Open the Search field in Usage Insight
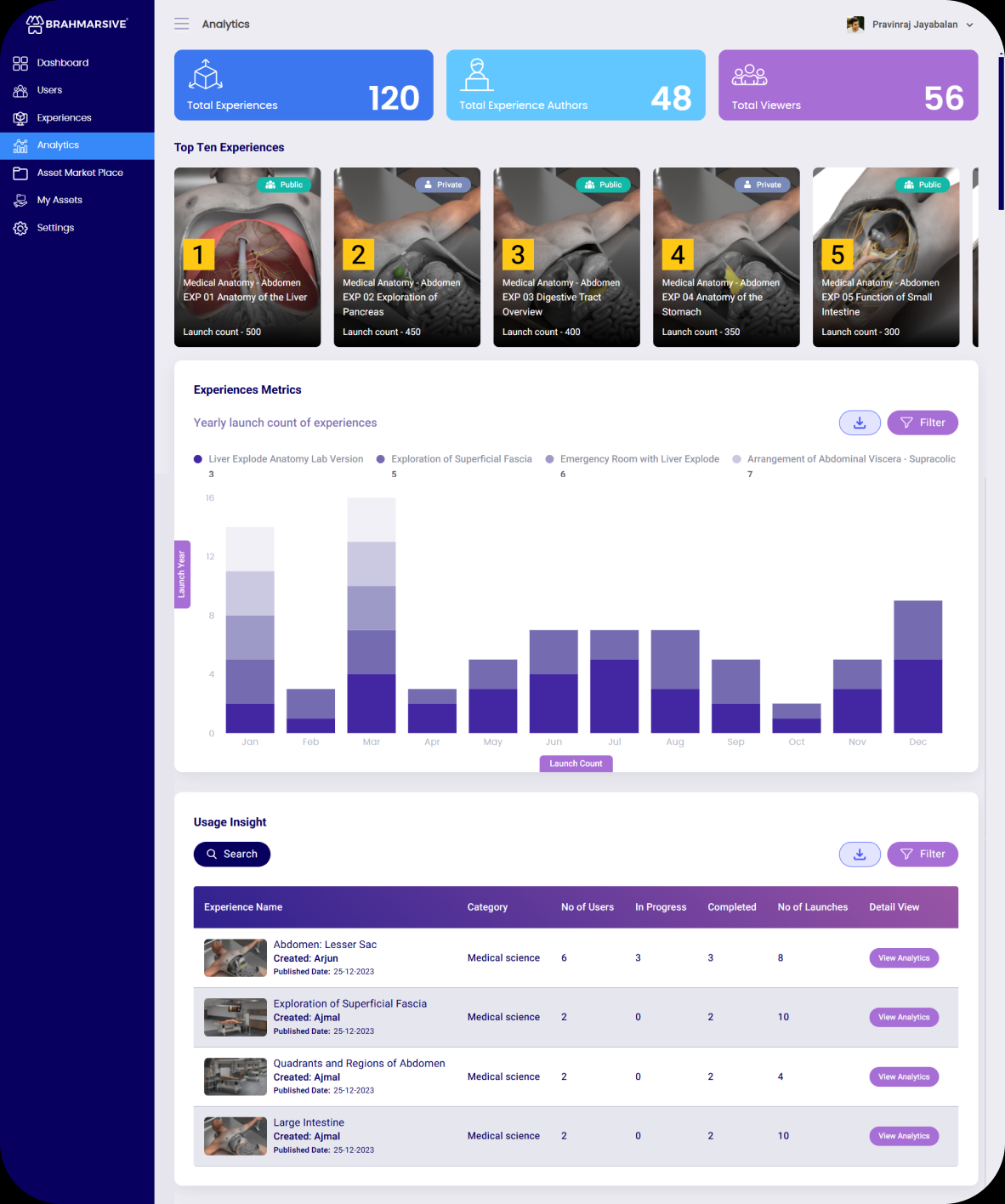Viewport: 1005px width, 1204px height. tap(231, 854)
